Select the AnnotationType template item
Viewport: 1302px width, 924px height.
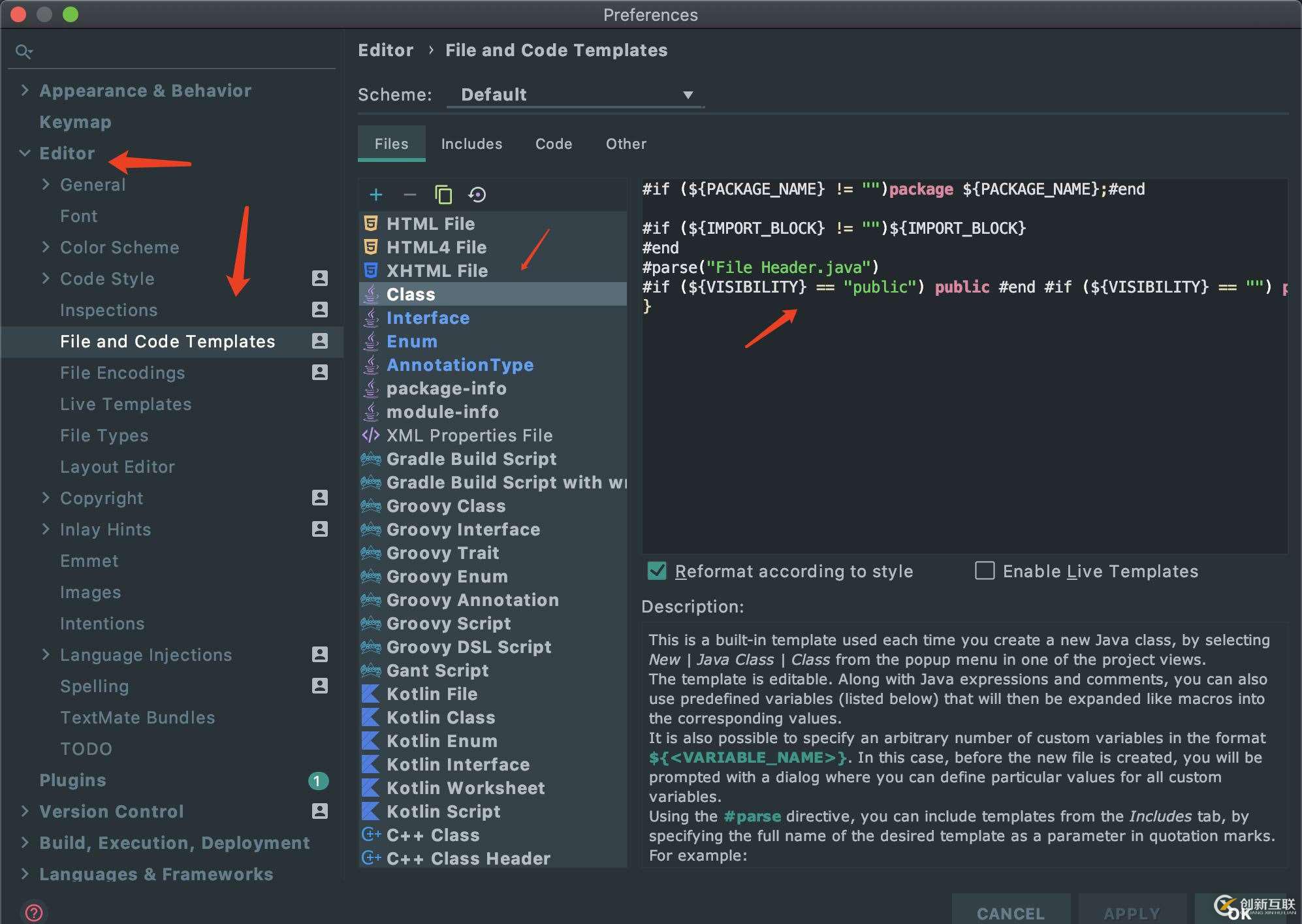click(458, 363)
